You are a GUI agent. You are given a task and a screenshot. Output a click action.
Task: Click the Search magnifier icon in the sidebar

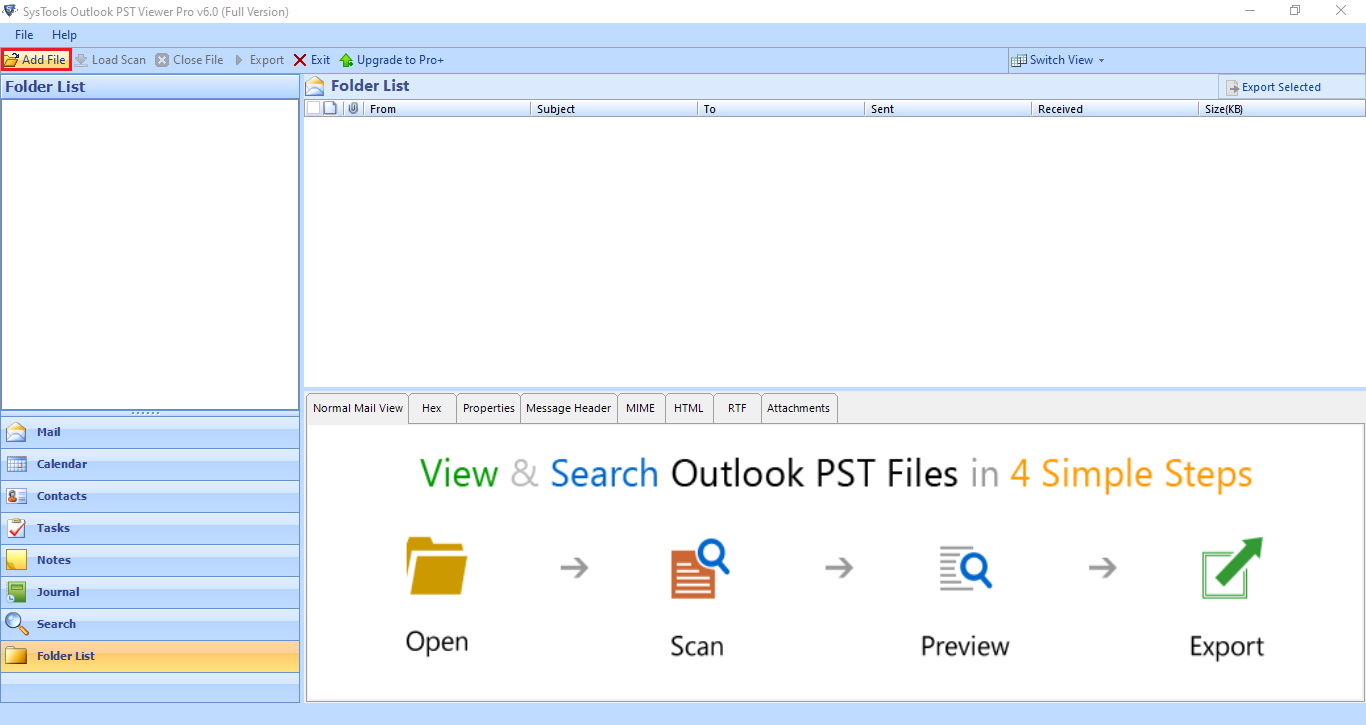tap(16, 624)
